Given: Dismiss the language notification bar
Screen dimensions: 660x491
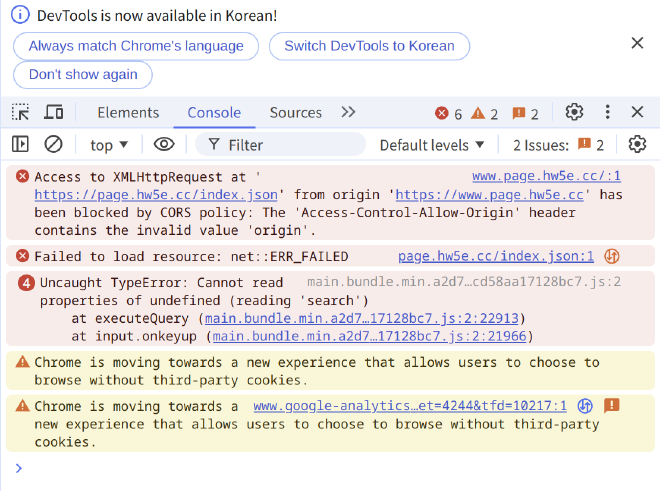Looking at the screenshot, I should click(x=637, y=43).
